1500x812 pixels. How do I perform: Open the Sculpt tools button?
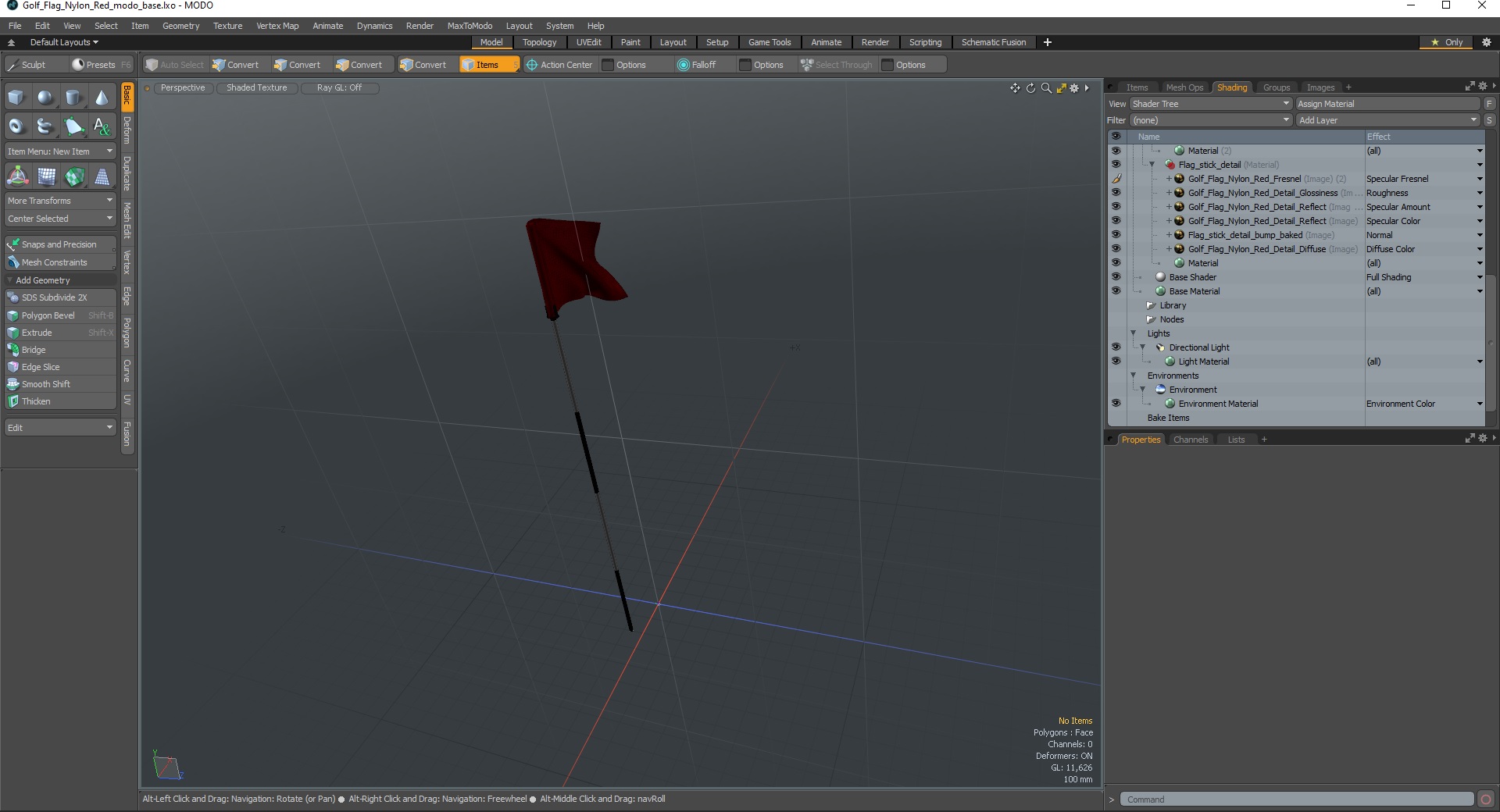point(34,65)
